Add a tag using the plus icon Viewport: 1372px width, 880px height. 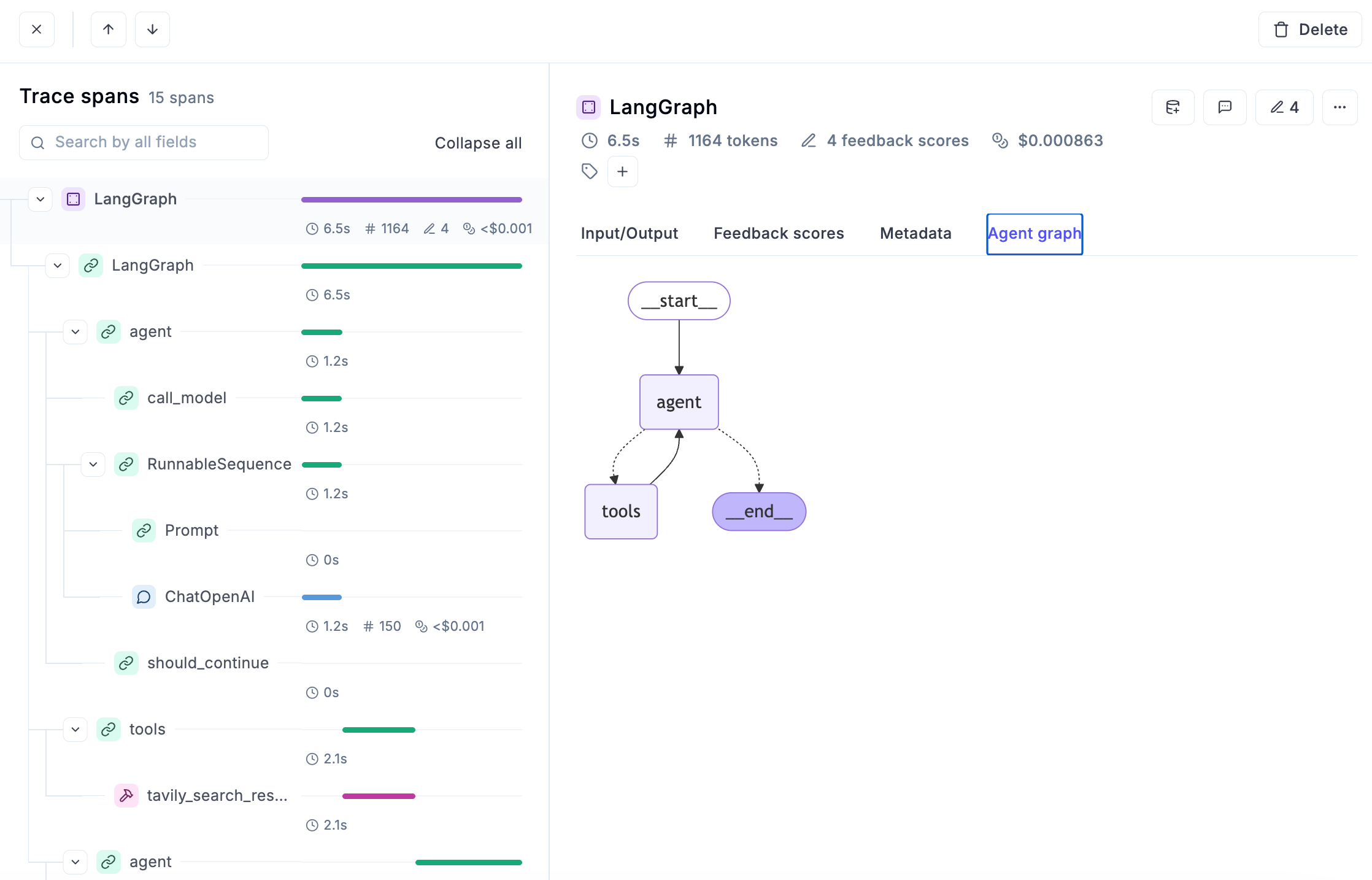pos(622,171)
